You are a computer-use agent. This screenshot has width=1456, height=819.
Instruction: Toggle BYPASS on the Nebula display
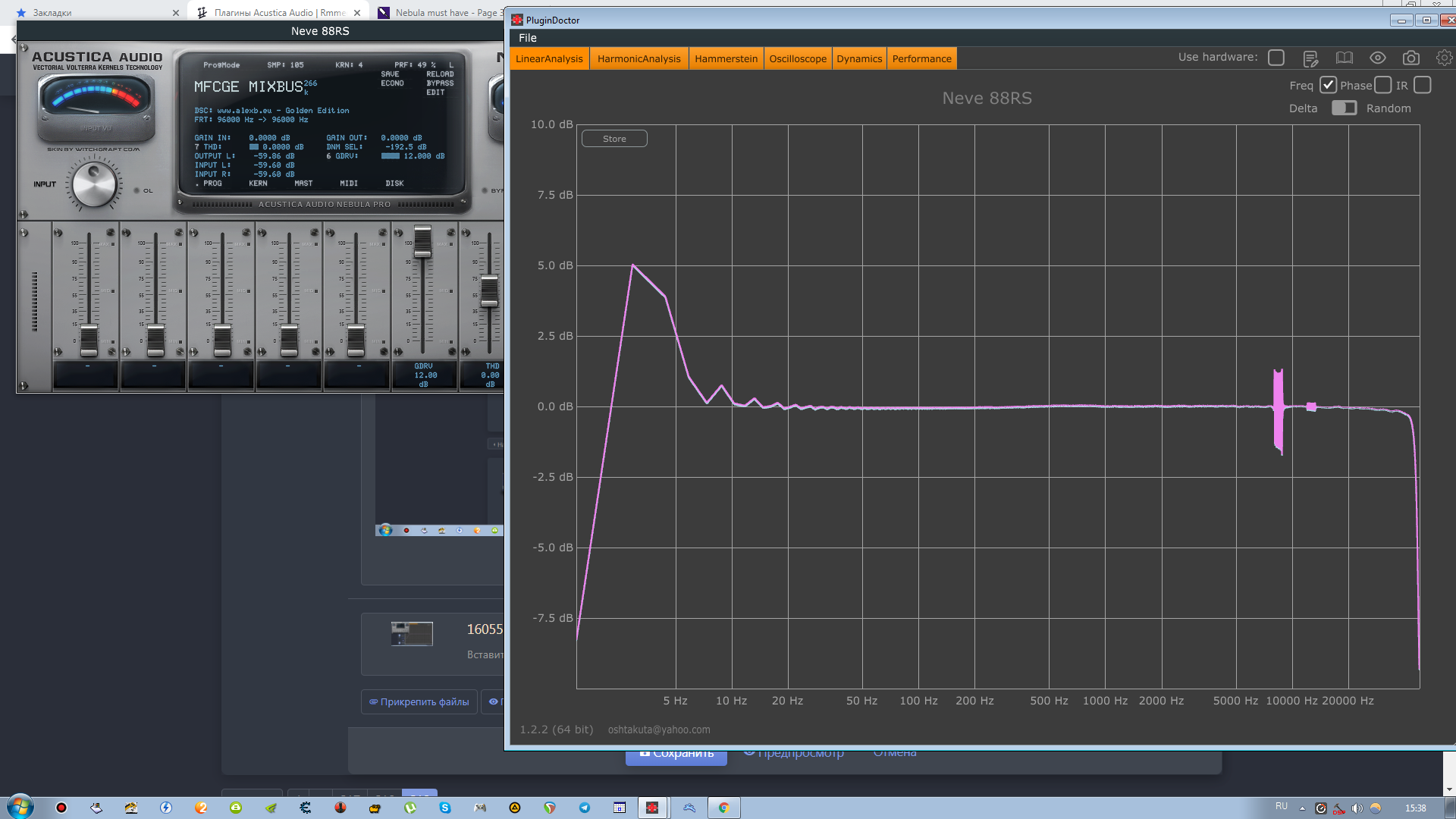pyautogui.click(x=440, y=83)
